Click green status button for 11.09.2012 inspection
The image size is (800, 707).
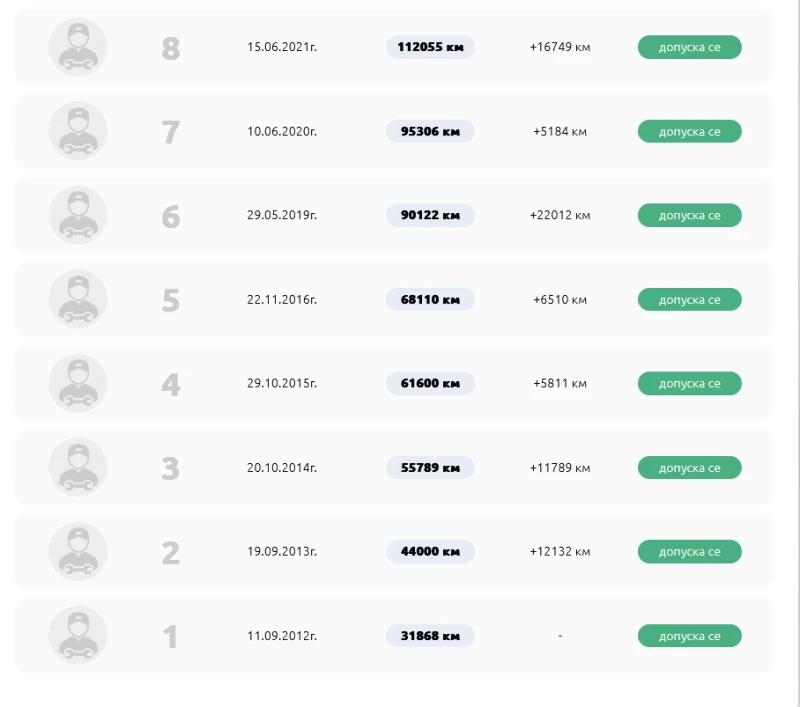coord(689,636)
